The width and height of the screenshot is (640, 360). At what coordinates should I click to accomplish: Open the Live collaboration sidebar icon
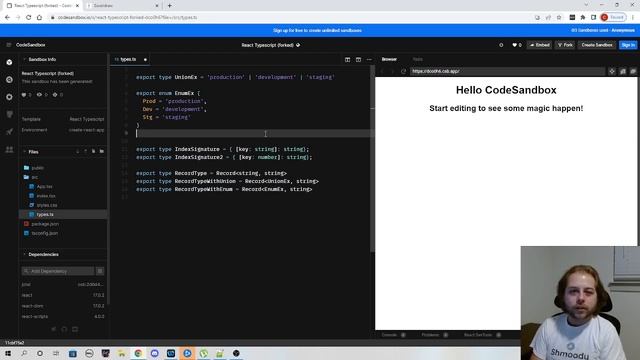click(x=9, y=149)
